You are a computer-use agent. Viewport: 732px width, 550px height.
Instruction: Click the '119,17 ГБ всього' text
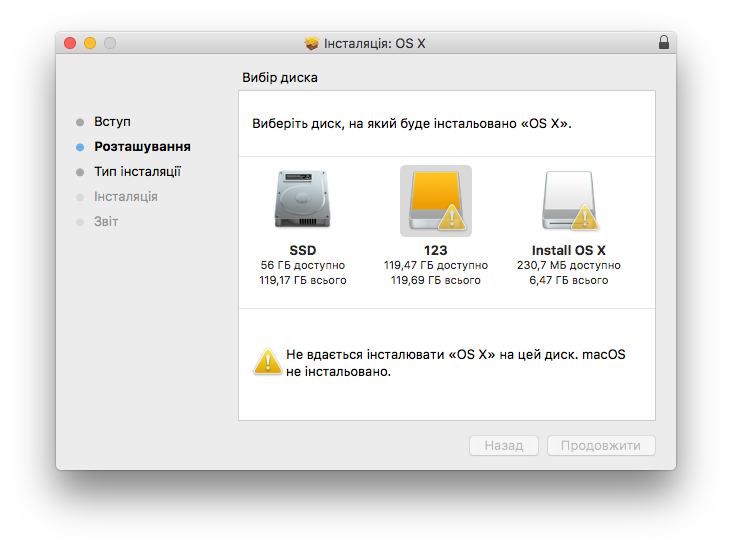[303, 280]
